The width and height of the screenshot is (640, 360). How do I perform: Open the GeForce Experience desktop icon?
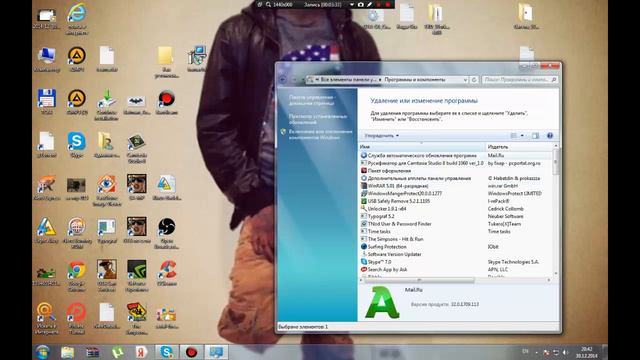point(137,276)
